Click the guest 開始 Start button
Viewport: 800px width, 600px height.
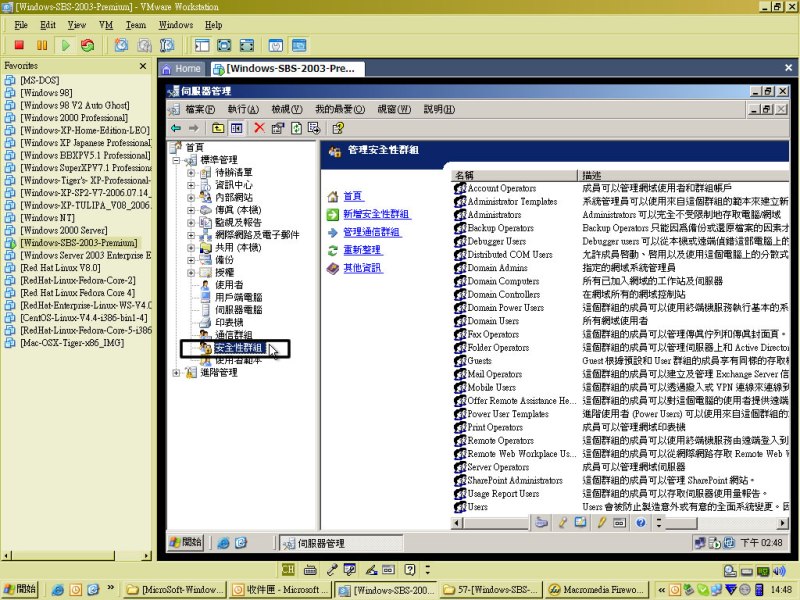pos(186,543)
